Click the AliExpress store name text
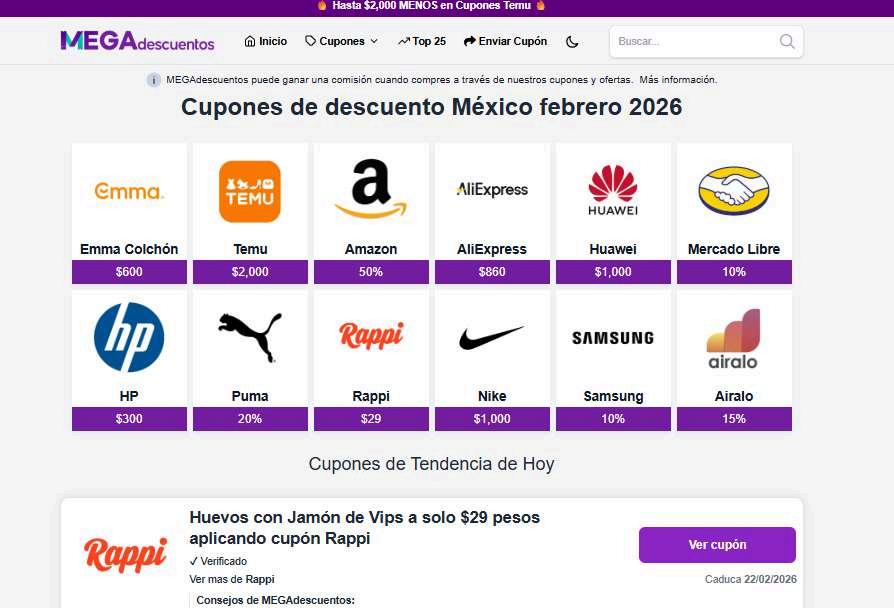Screen dimensions: 894x608 (492, 249)
